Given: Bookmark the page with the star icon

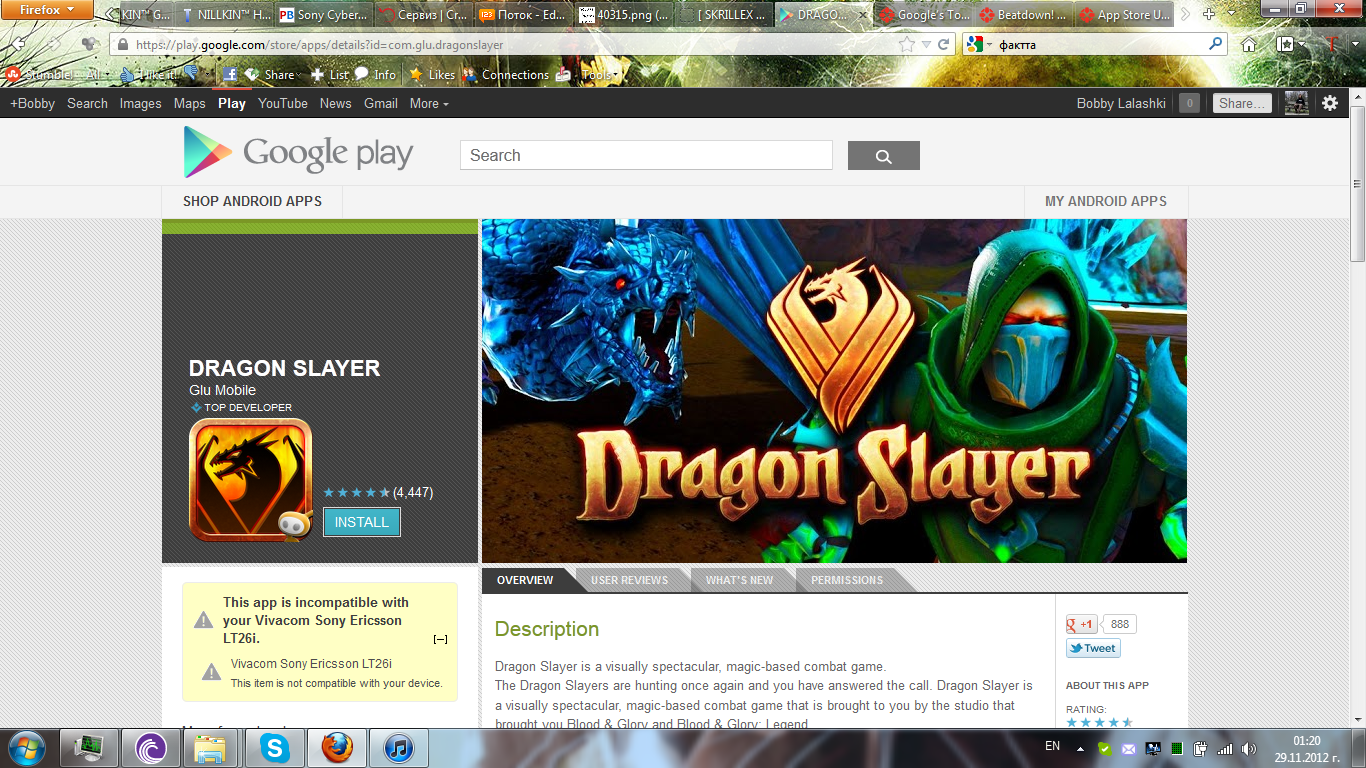Looking at the screenshot, I should (906, 45).
